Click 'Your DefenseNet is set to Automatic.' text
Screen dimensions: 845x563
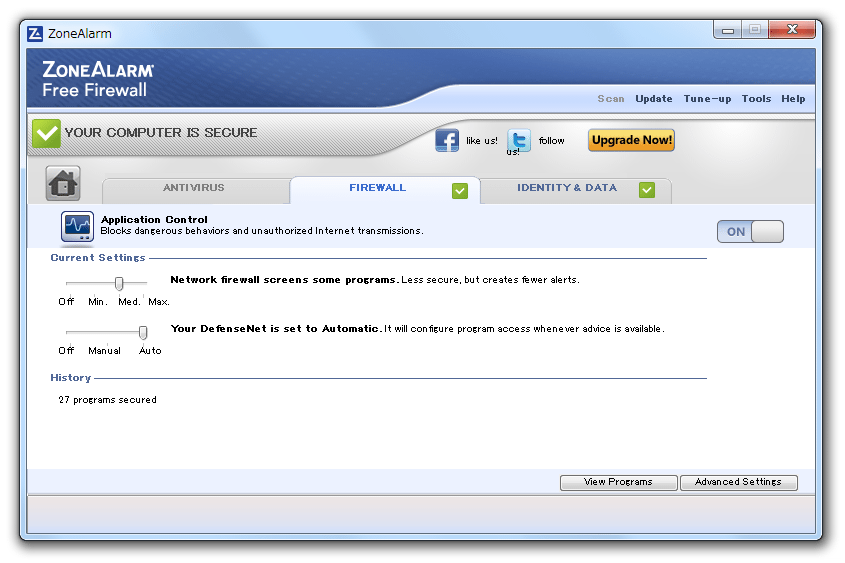coord(276,329)
